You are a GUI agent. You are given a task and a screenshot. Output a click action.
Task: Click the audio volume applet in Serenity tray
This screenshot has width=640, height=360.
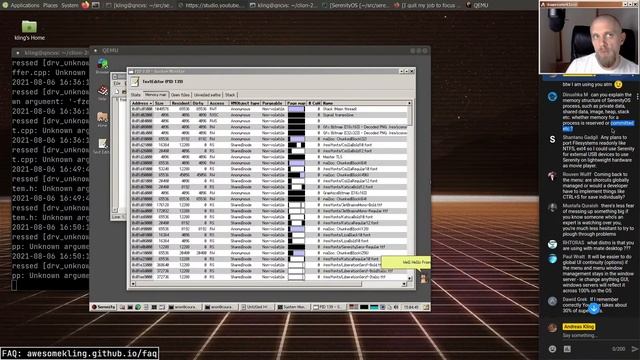pos(396,307)
